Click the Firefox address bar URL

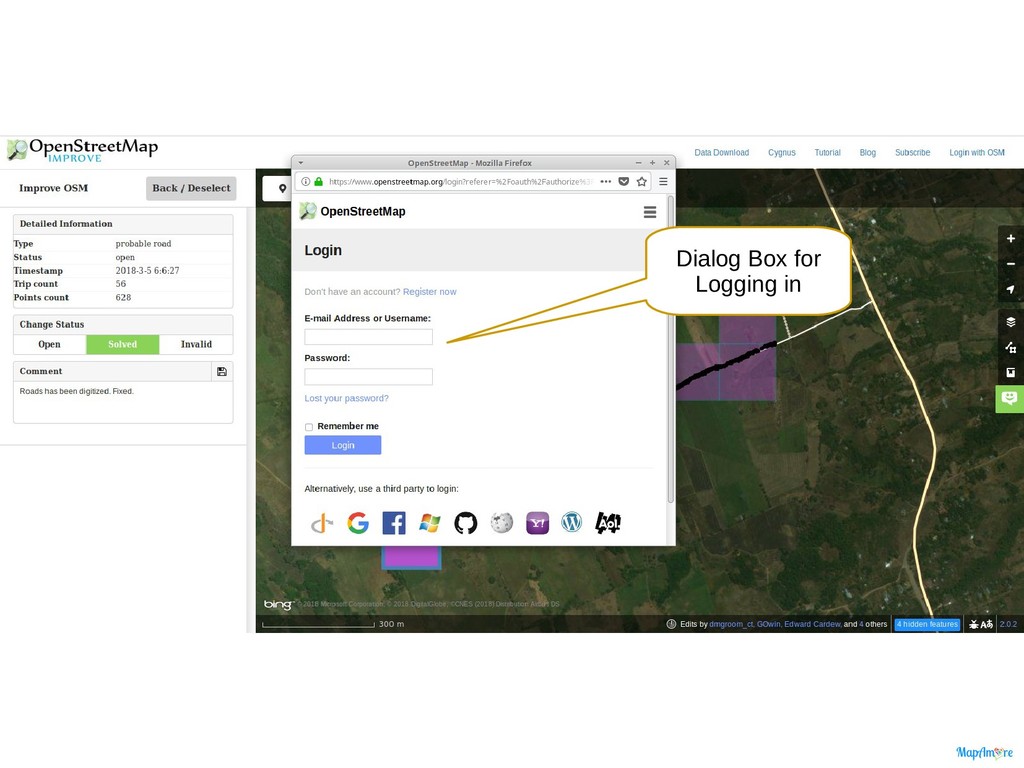[x=460, y=182]
